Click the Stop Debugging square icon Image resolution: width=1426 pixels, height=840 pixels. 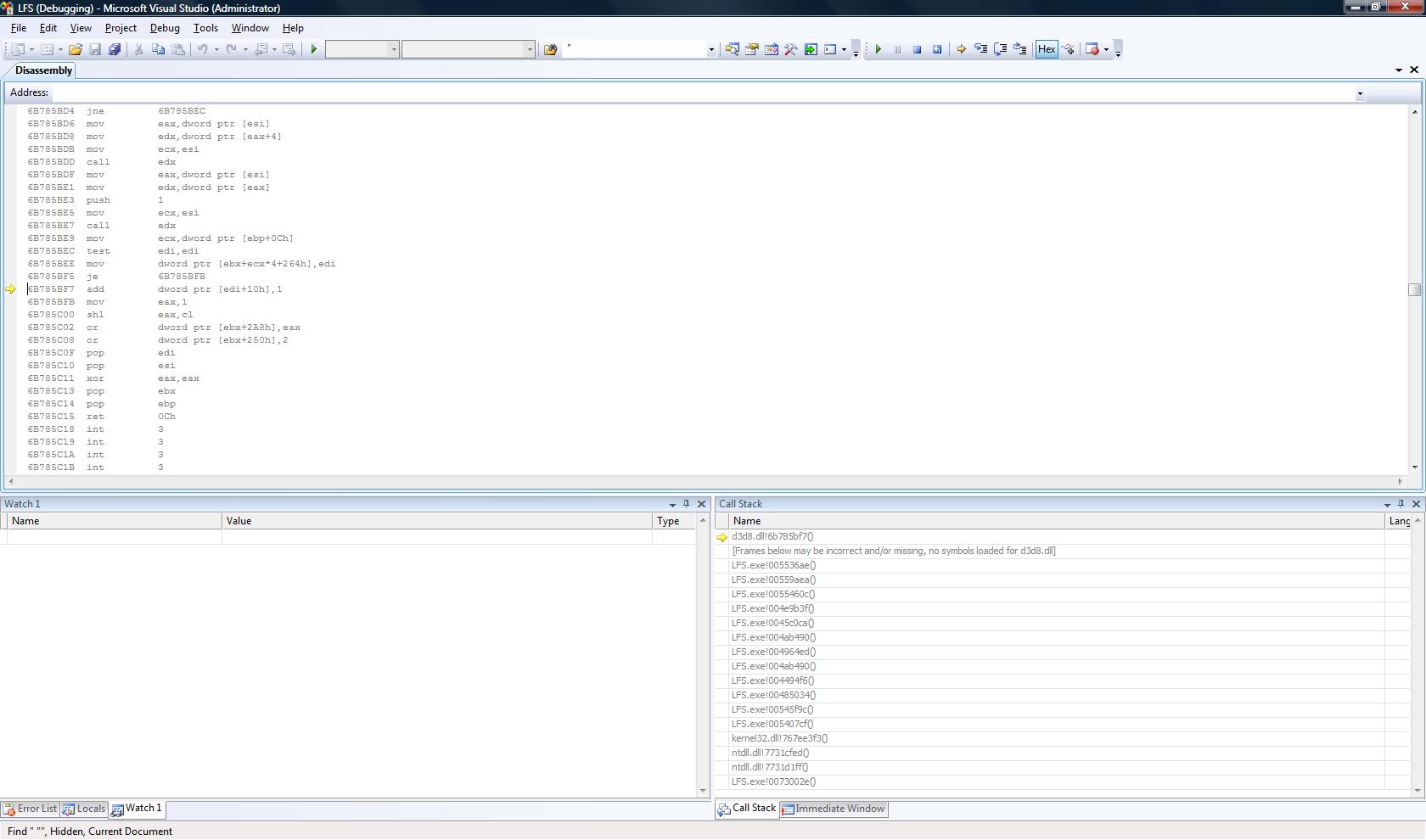click(x=917, y=49)
